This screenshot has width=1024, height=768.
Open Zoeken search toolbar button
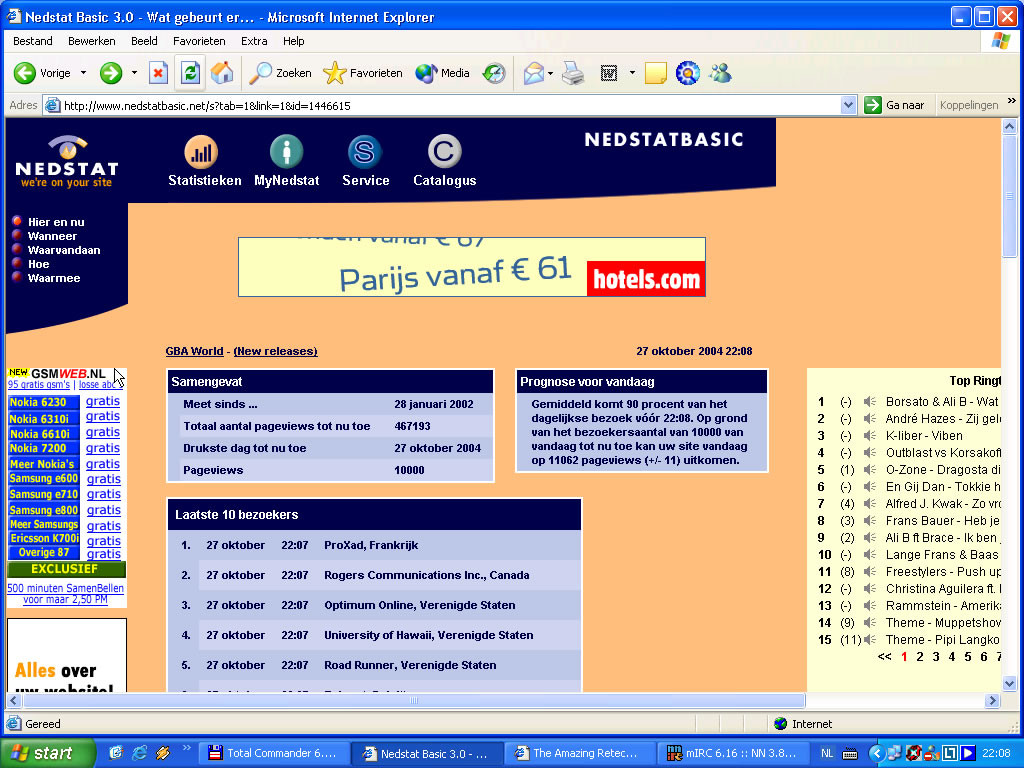[281, 73]
